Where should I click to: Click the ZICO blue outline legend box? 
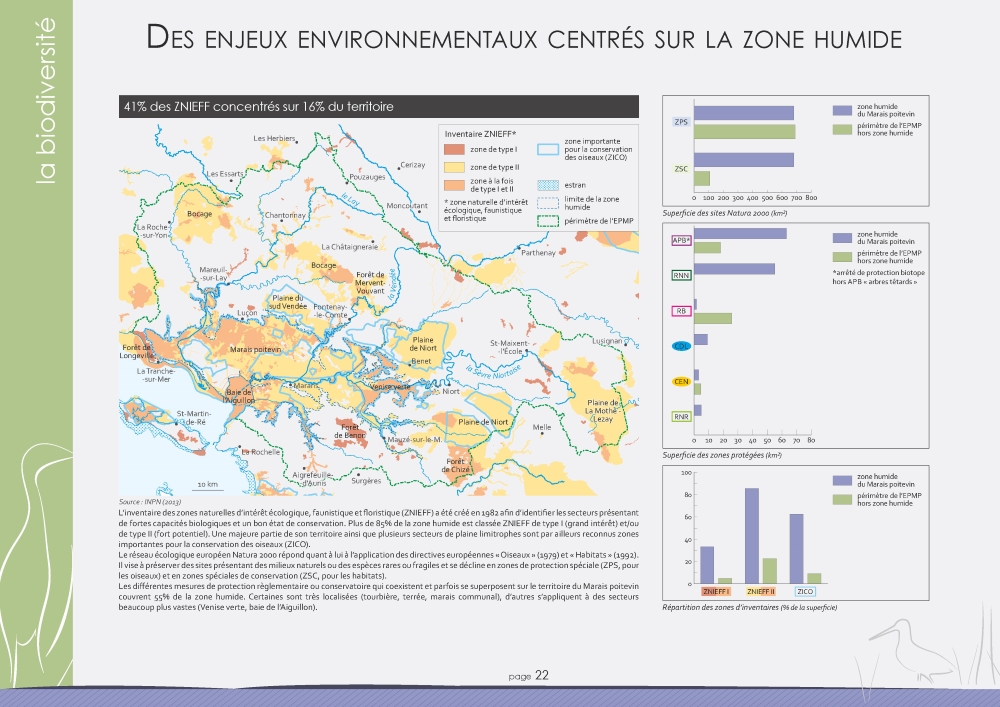(548, 150)
